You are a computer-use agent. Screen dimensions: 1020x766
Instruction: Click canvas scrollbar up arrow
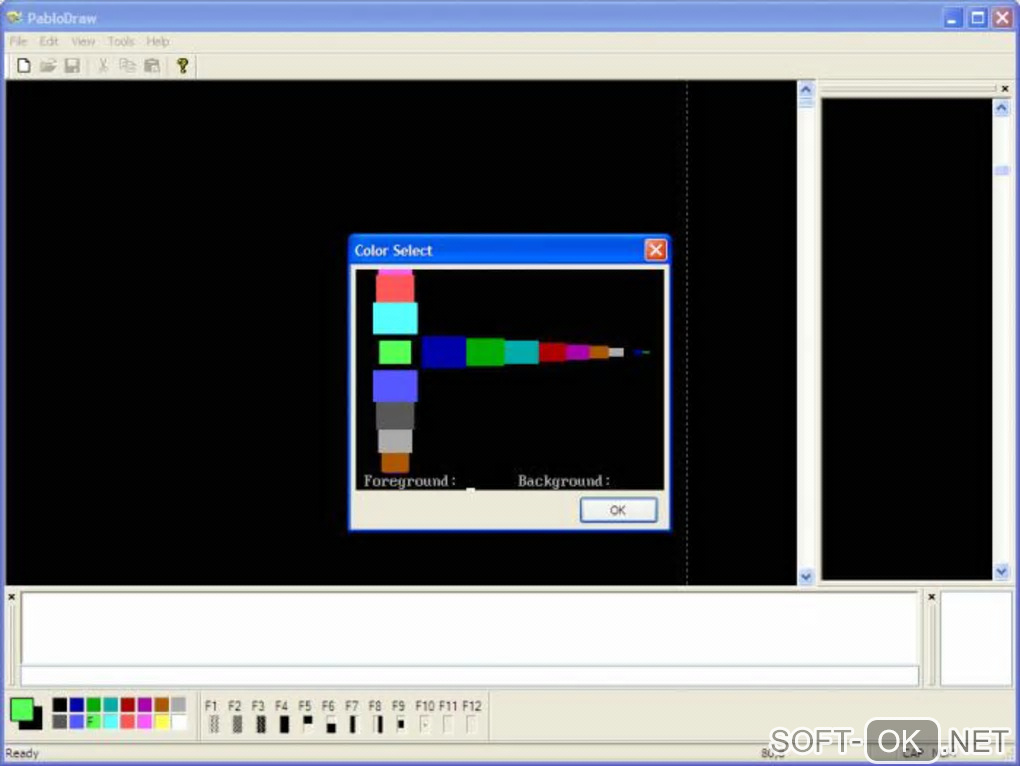[806, 89]
